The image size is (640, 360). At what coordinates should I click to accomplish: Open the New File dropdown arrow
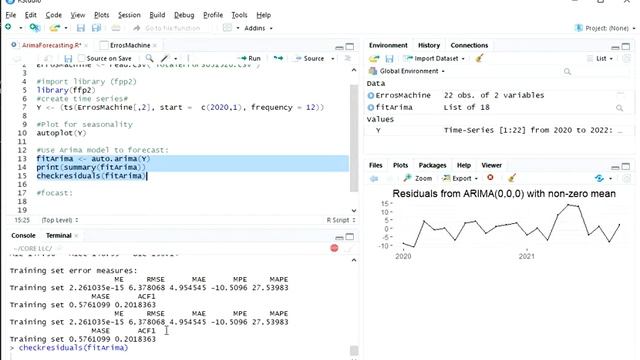pos(20,28)
